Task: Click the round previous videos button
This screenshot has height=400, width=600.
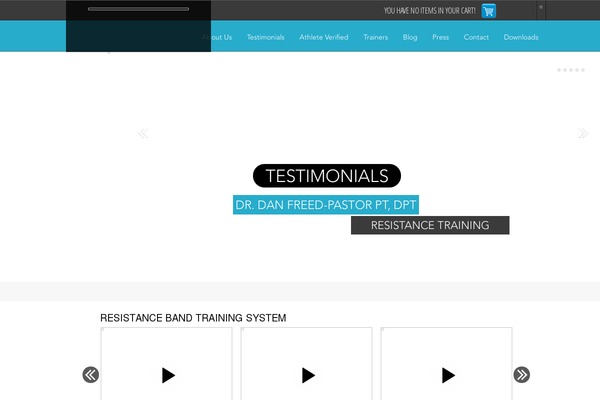Action: click(91, 375)
